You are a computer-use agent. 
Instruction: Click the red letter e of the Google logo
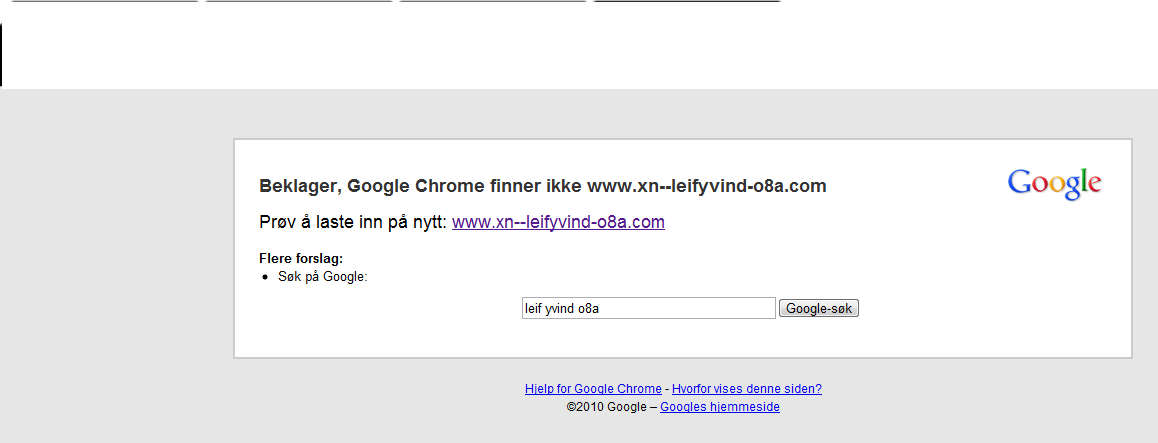click(1094, 185)
